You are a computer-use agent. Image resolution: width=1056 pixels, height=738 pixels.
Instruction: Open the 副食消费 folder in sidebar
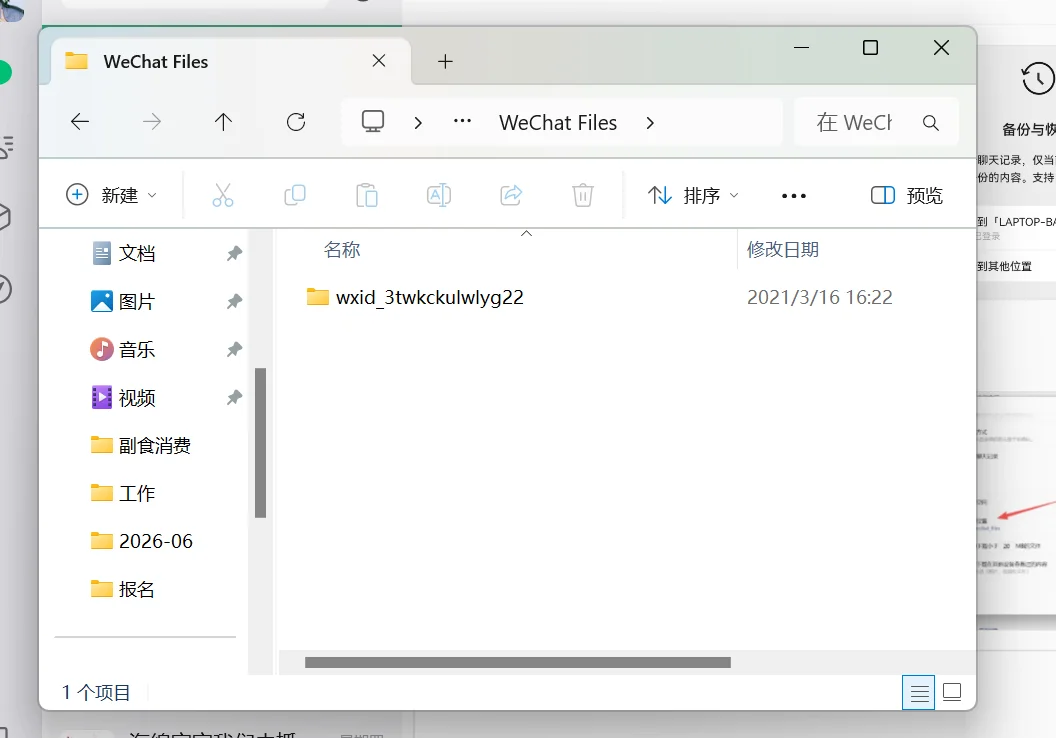[x=154, y=446]
